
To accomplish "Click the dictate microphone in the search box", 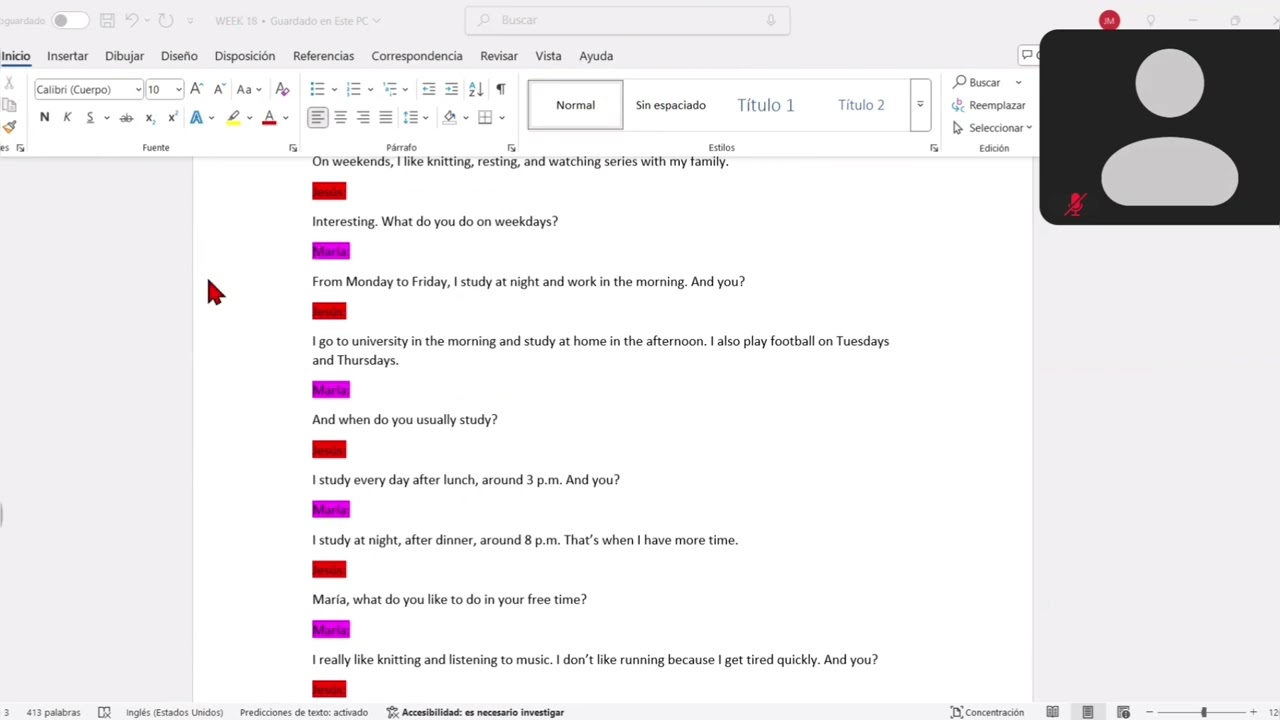I will pos(771,20).
